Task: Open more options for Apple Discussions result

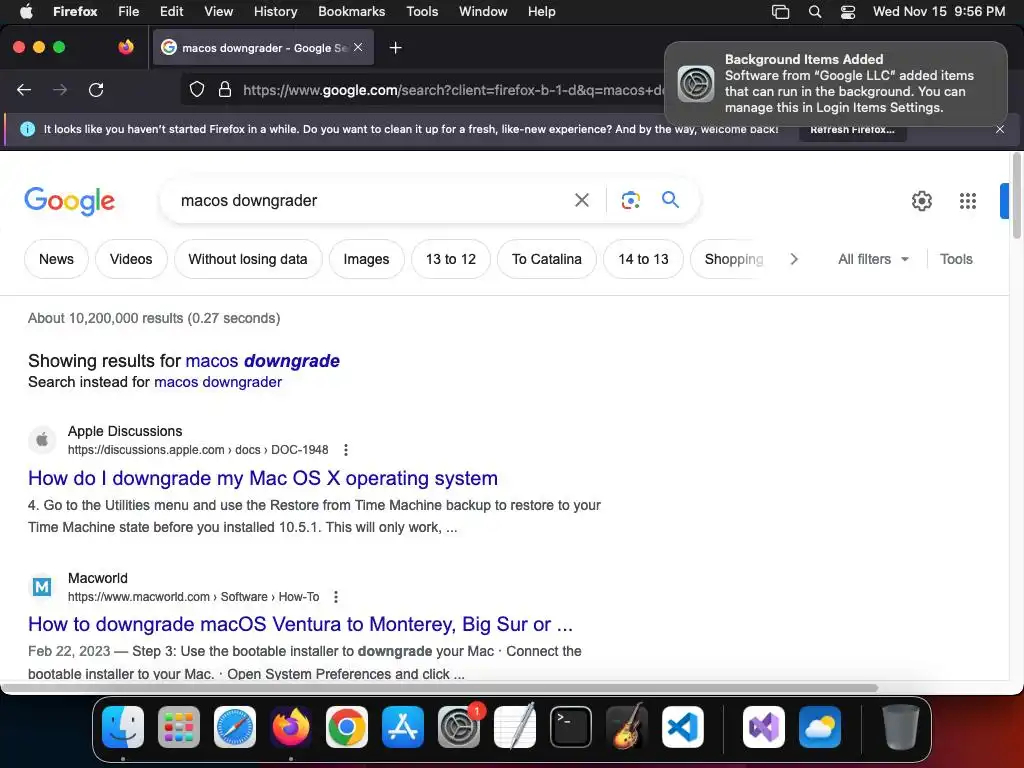Action: (x=346, y=450)
